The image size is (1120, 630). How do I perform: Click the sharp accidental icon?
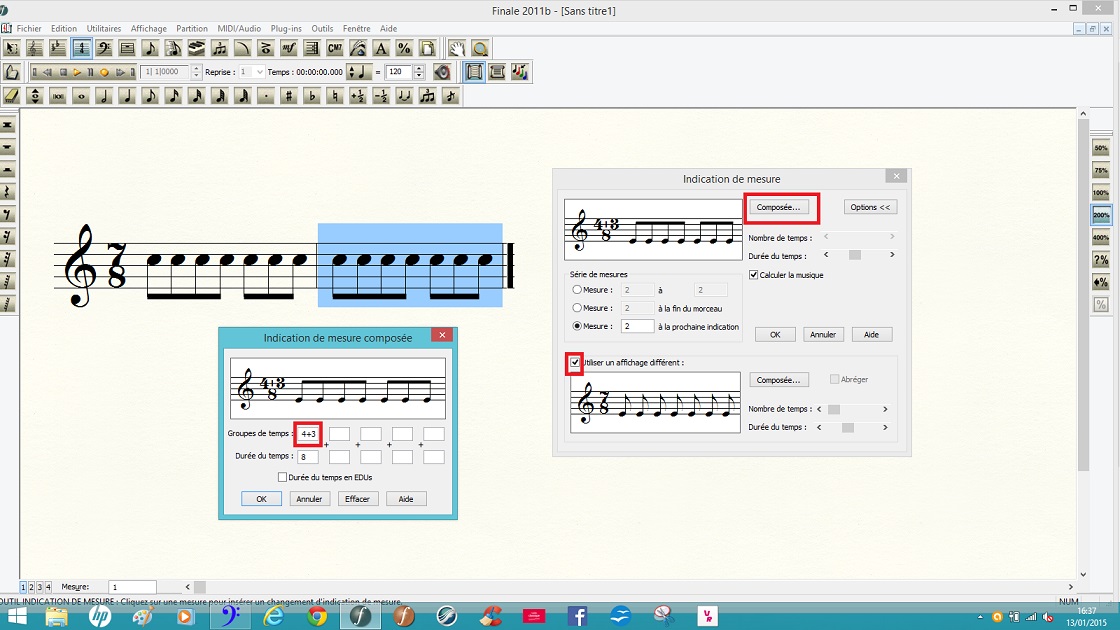289,96
